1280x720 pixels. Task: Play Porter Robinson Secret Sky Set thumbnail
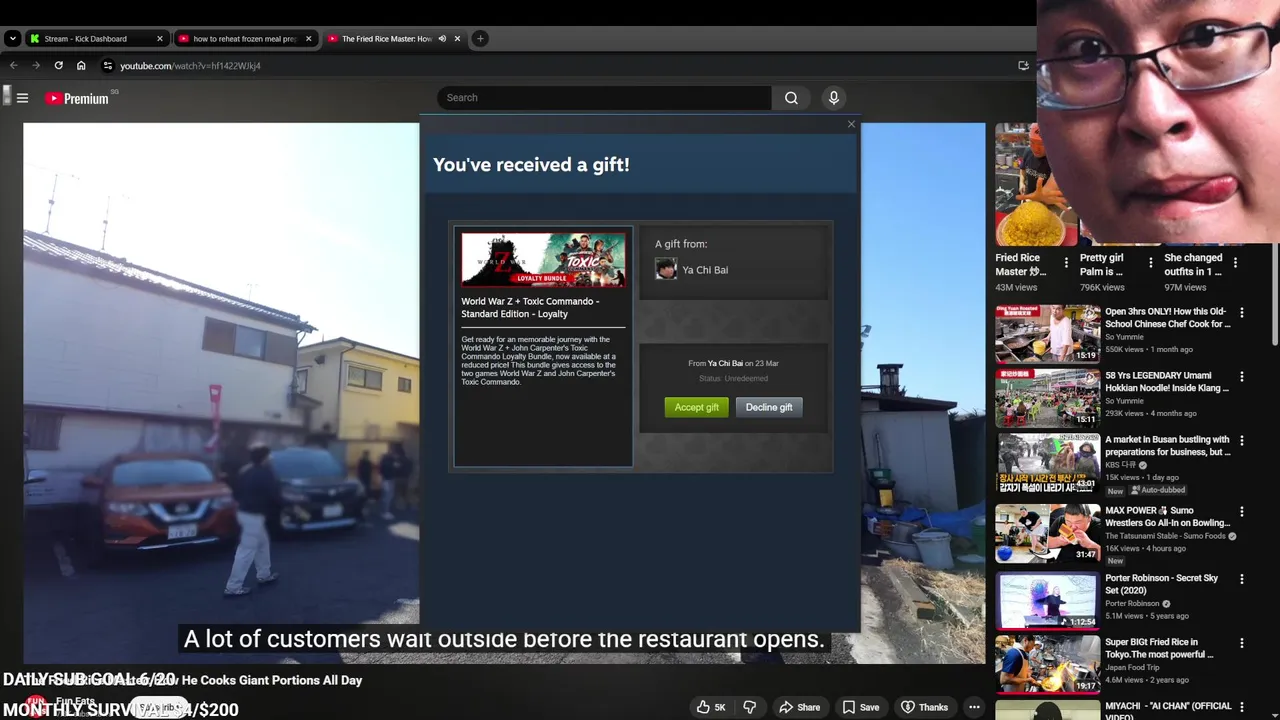click(1047, 600)
